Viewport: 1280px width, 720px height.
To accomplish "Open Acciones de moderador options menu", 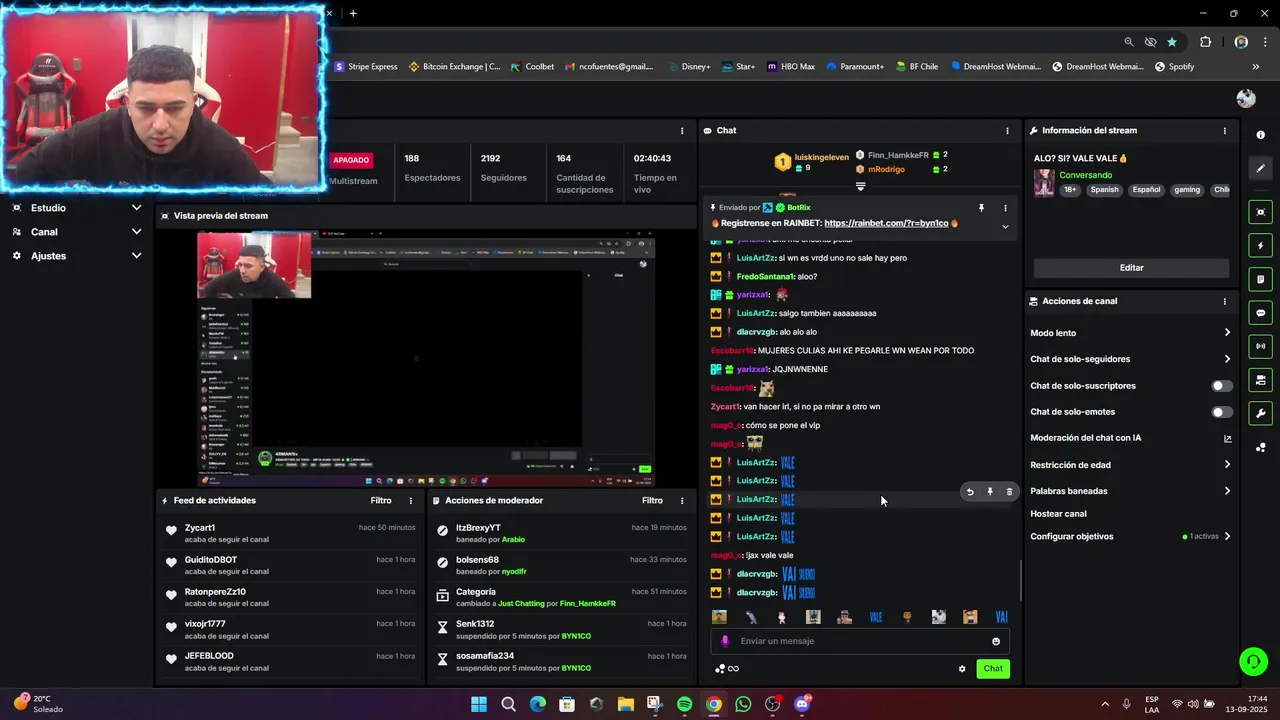I will (682, 501).
